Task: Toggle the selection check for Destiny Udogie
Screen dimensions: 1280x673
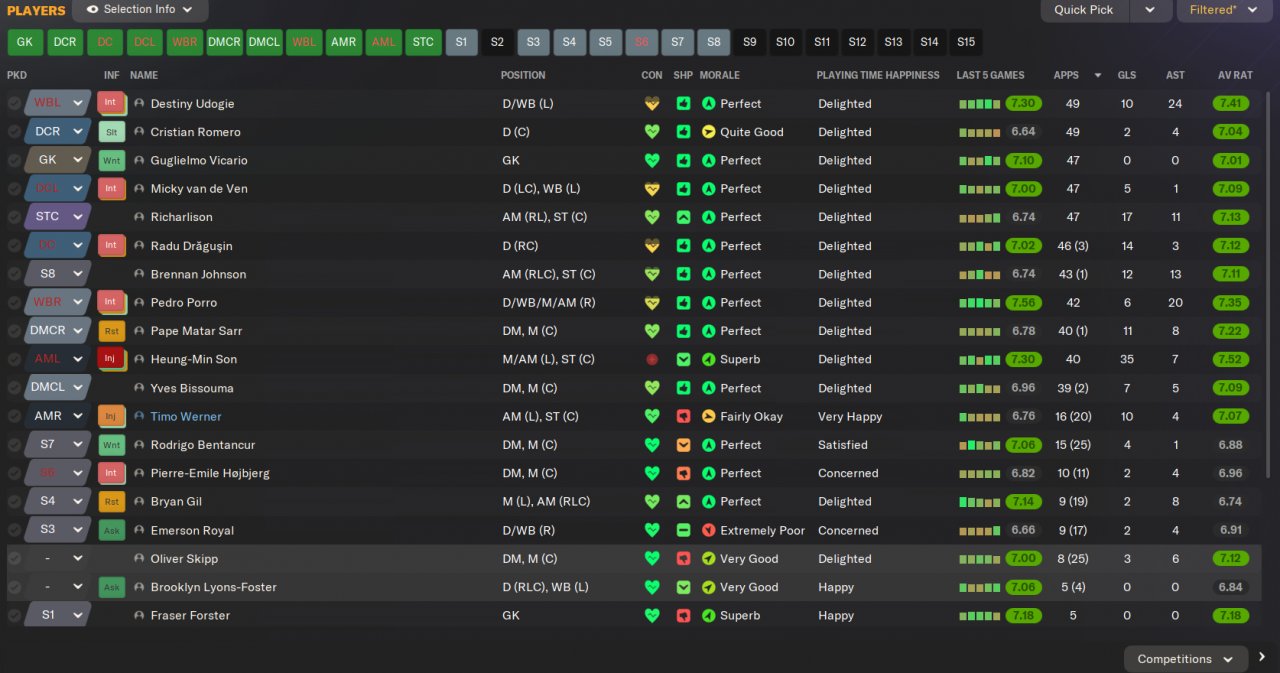Action: point(14,103)
